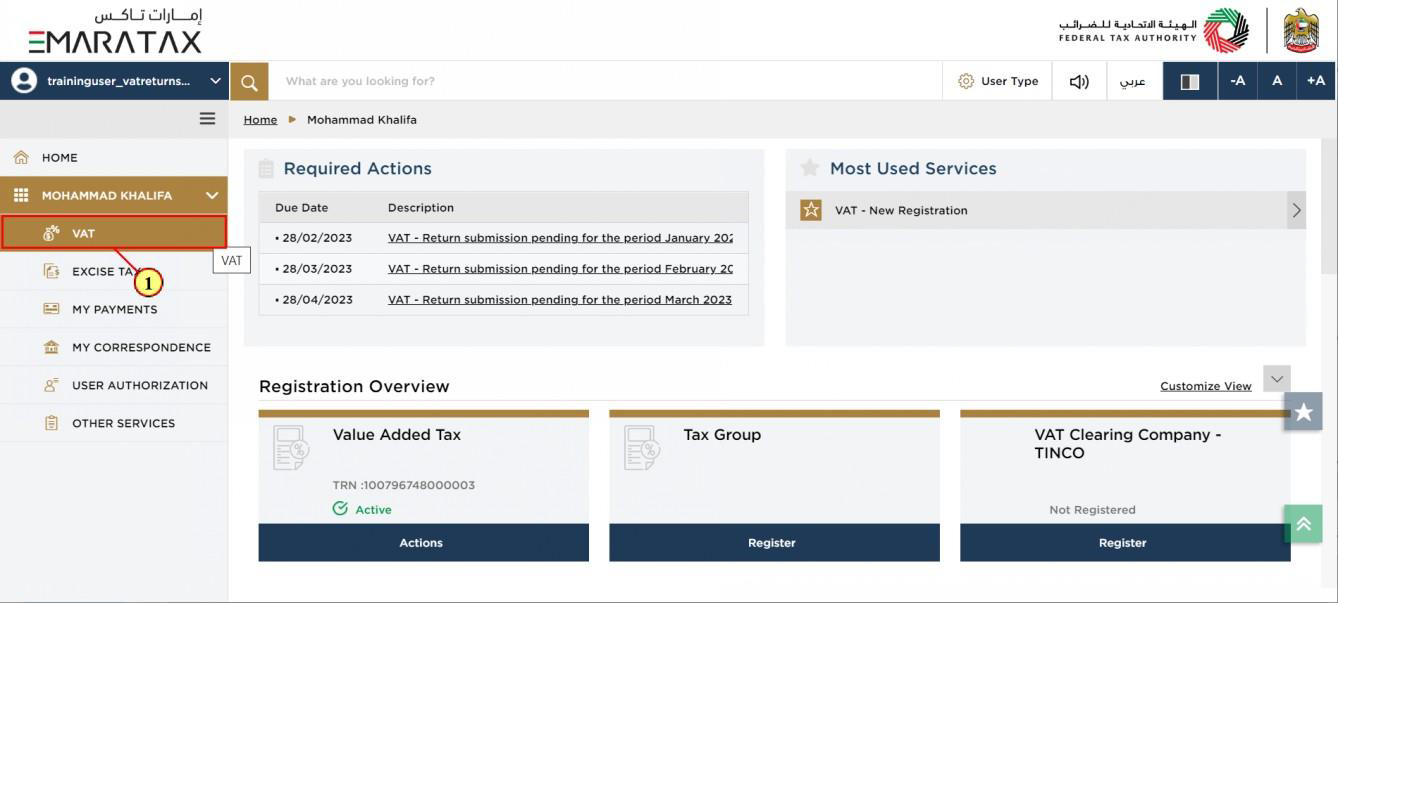The width and height of the screenshot is (1414, 801).
Task: Click the Customize View link
Action: point(1205,386)
